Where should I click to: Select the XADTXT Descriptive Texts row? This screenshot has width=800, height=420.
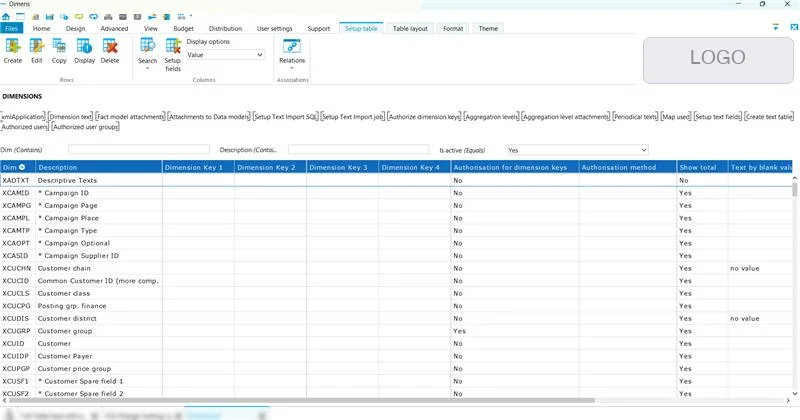pyautogui.click(x=396, y=180)
